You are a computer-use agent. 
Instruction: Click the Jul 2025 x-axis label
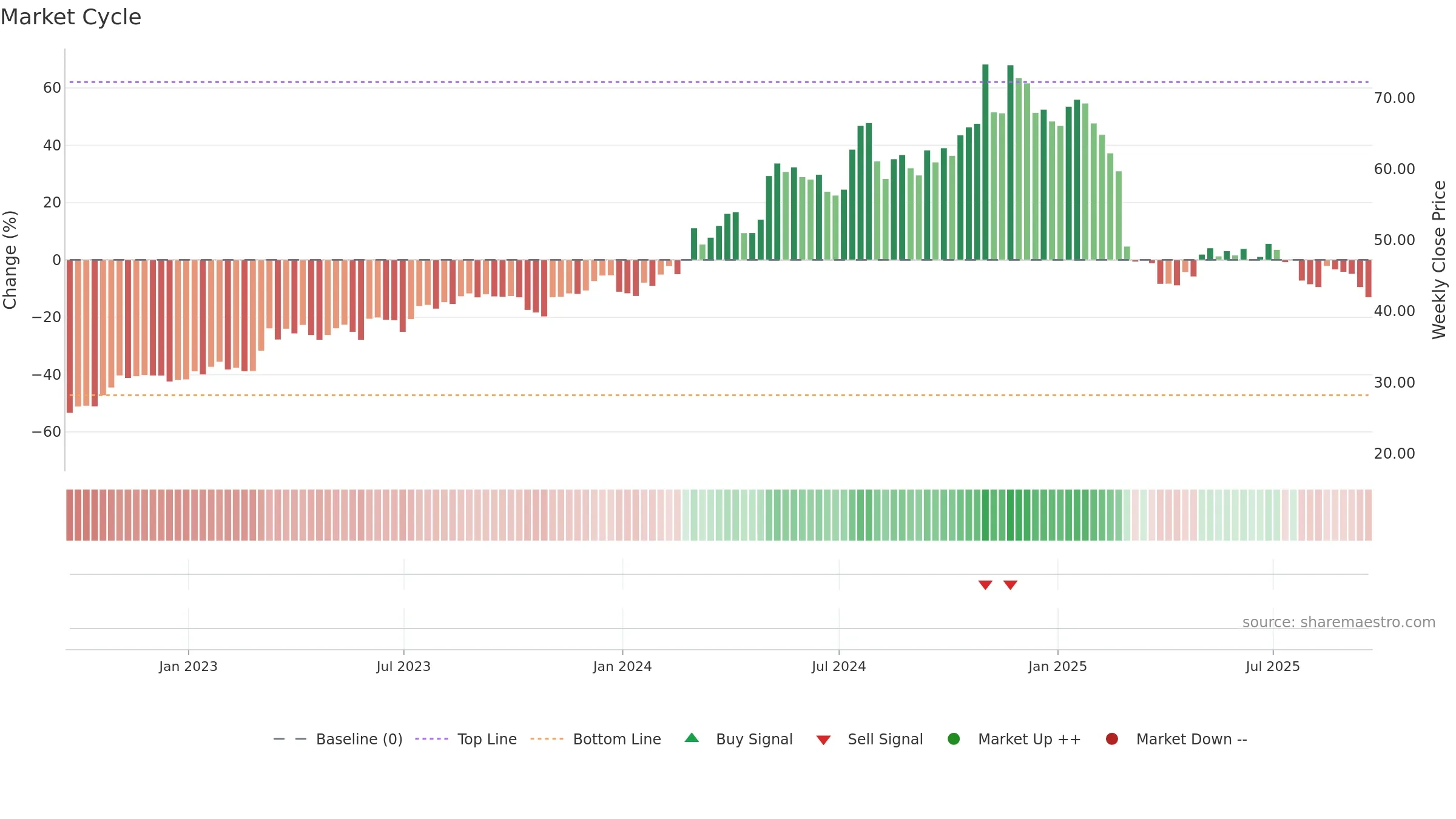pos(1273,666)
